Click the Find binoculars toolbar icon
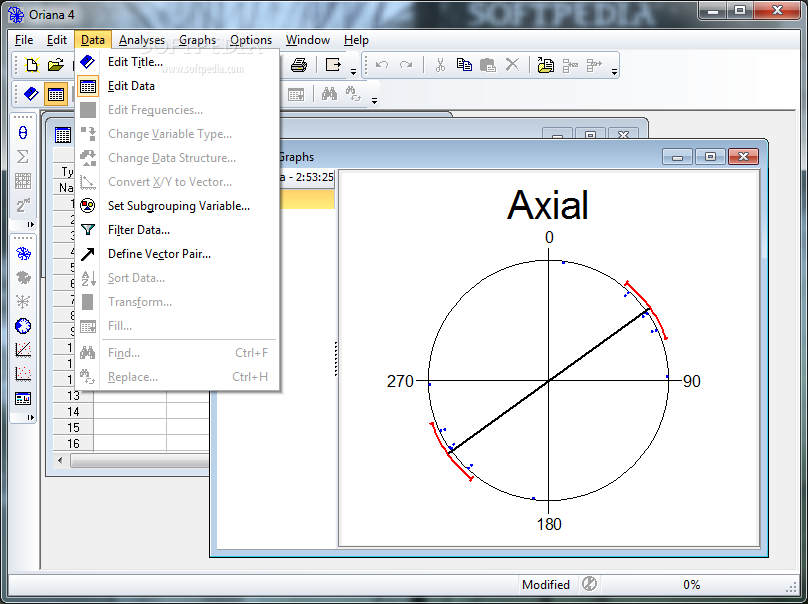The width and height of the screenshot is (808, 604). 329,94
